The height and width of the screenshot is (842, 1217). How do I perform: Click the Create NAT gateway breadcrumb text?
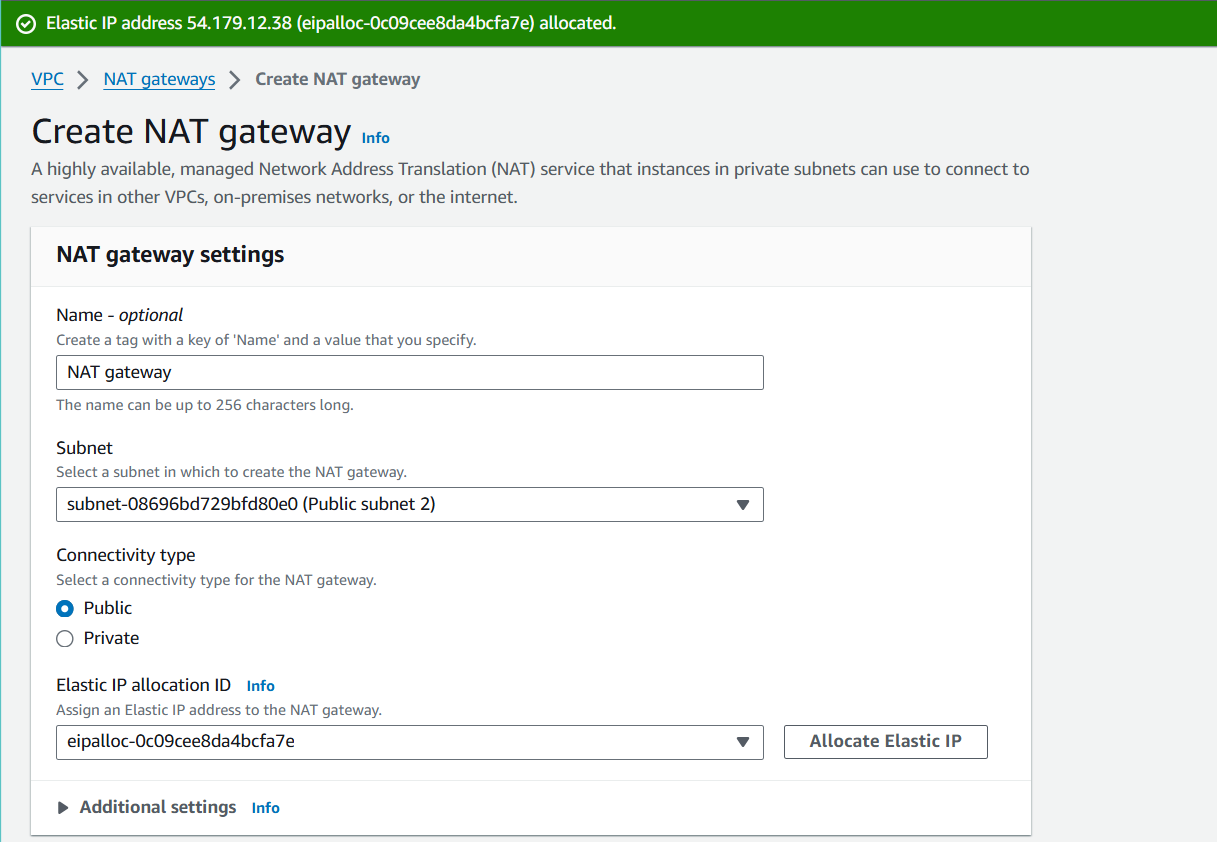tap(338, 79)
